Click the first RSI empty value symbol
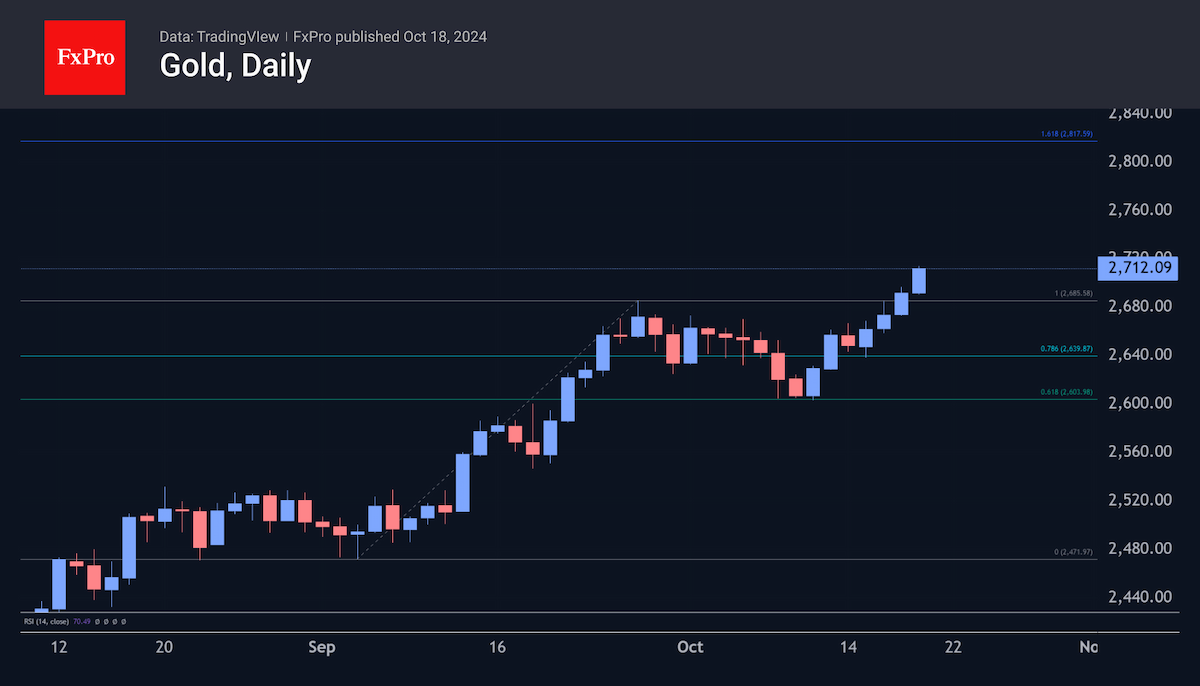This screenshot has width=1200, height=686. point(96,622)
